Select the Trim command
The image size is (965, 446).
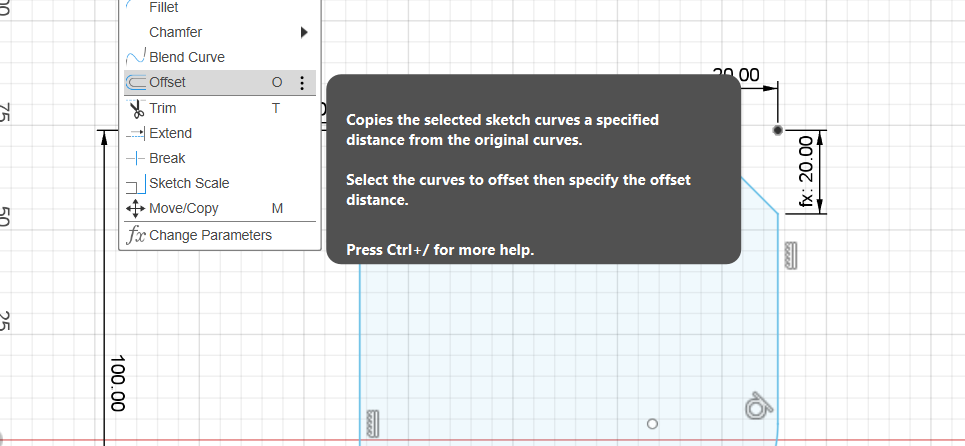220,108
